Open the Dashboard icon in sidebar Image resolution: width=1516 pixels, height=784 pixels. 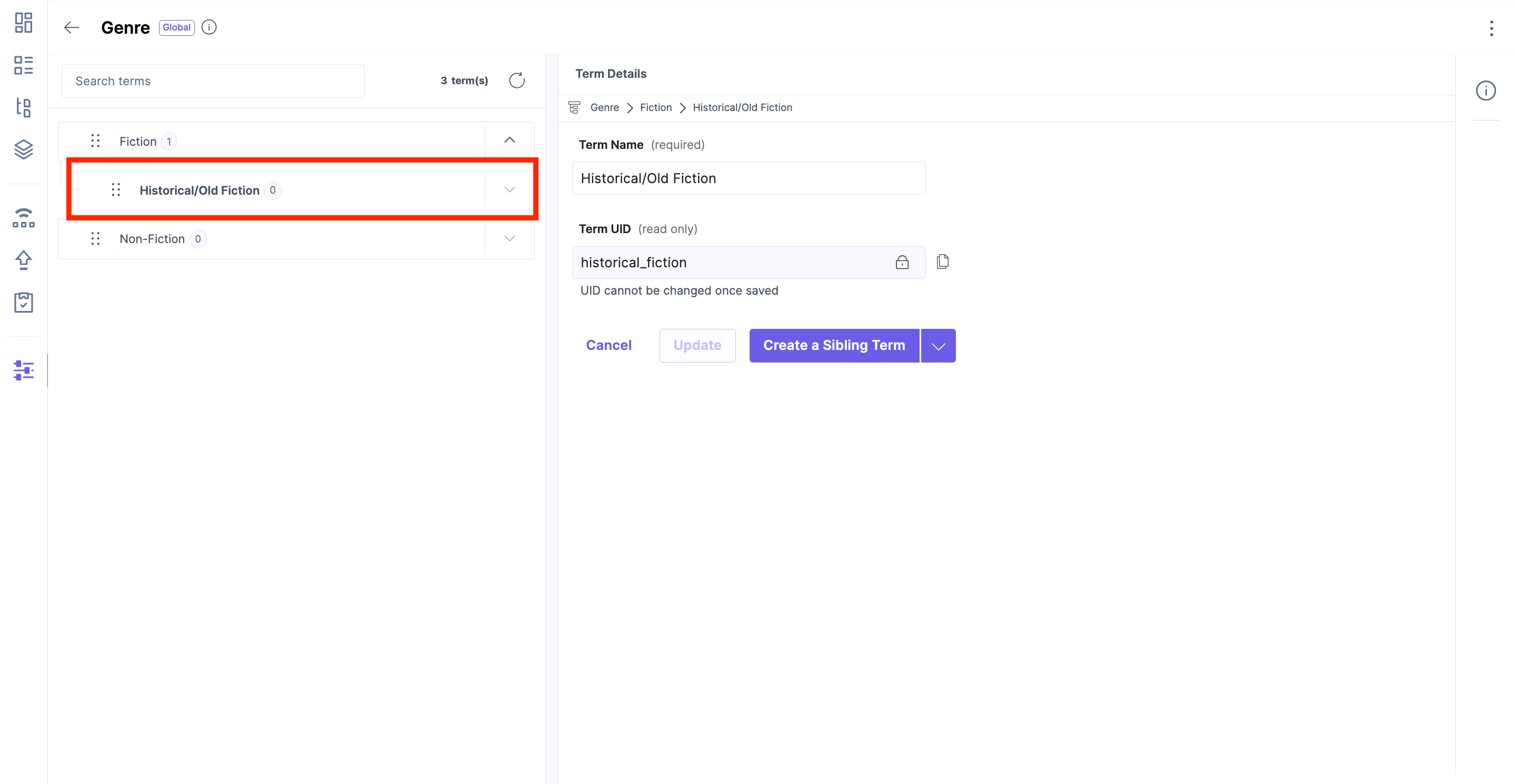[24, 23]
